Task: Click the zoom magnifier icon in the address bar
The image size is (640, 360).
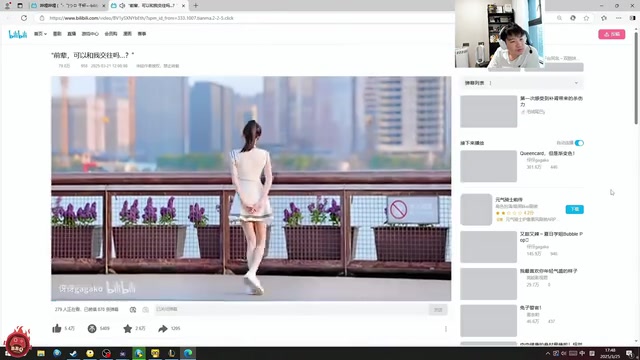Action: pyautogui.click(x=559, y=18)
